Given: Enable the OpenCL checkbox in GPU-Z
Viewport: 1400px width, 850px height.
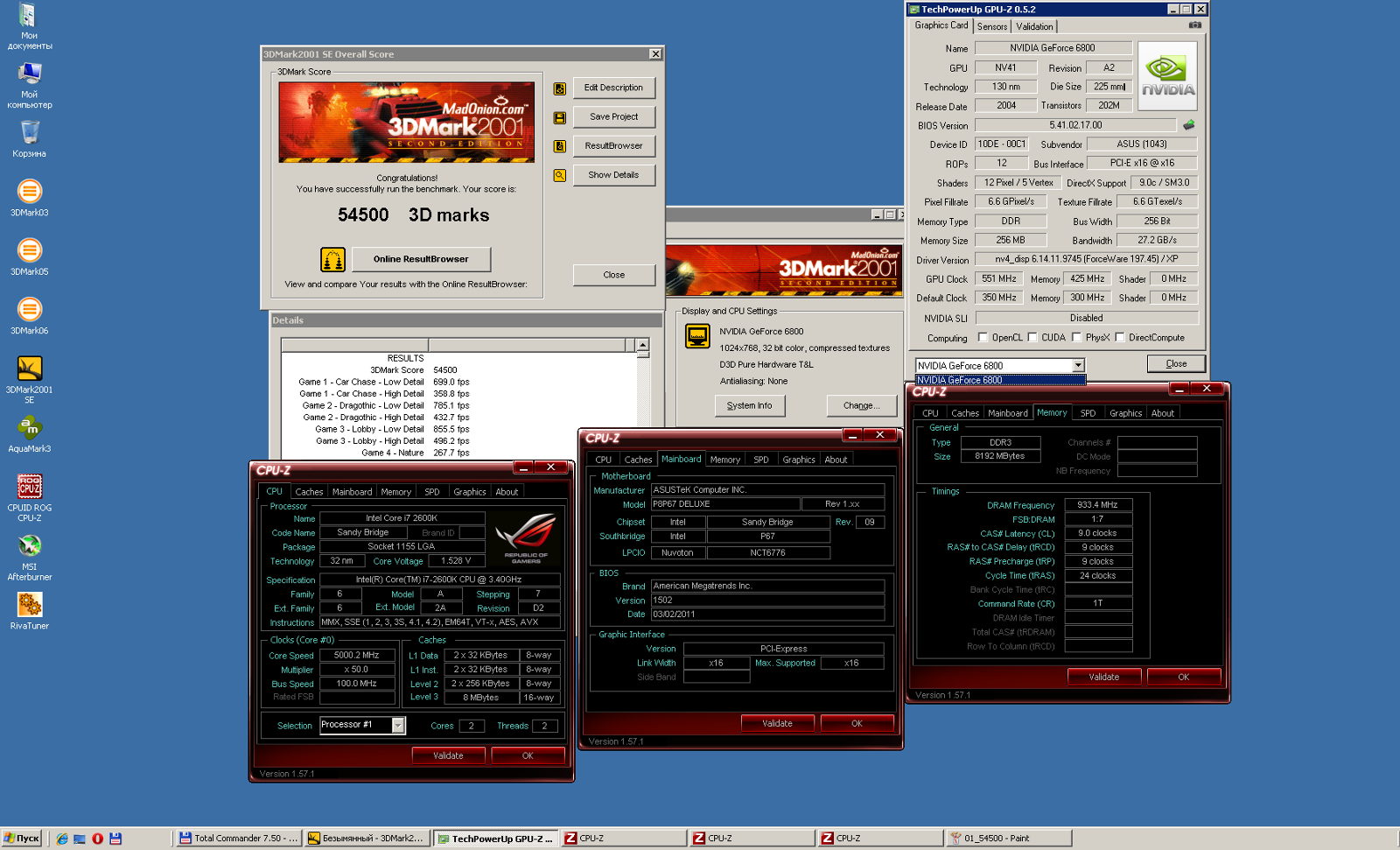Looking at the screenshot, I should [983, 337].
